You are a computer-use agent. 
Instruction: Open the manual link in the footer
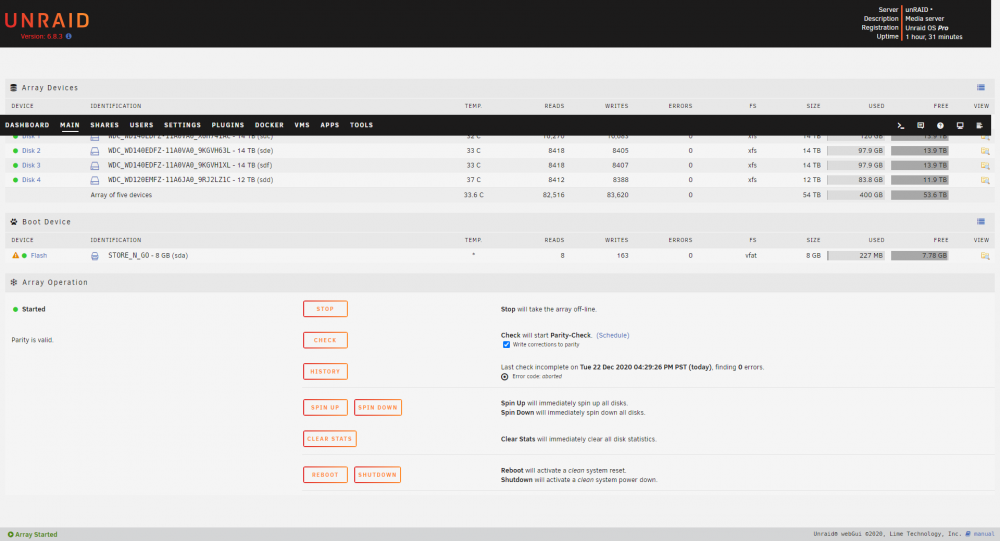click(984, 534)
